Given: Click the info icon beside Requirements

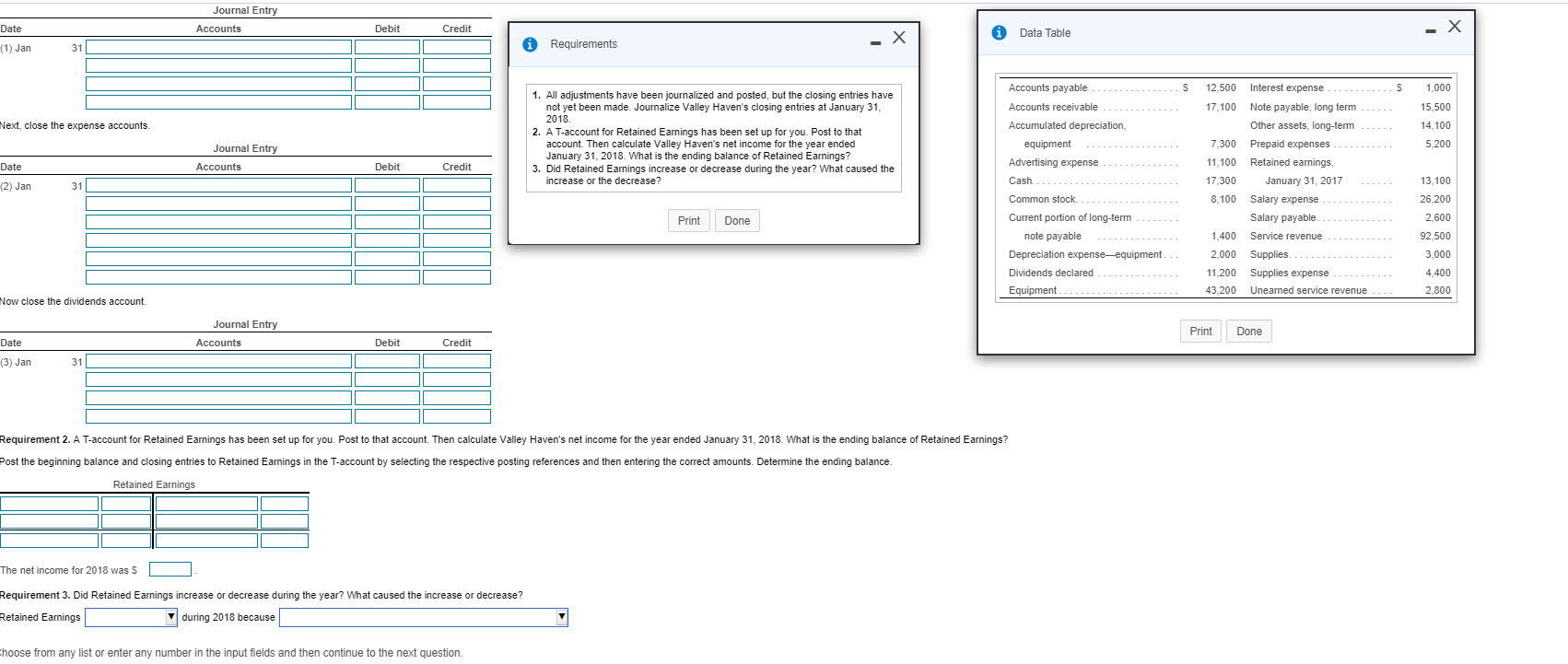Looking at the screenshot, I should (530, 44).
